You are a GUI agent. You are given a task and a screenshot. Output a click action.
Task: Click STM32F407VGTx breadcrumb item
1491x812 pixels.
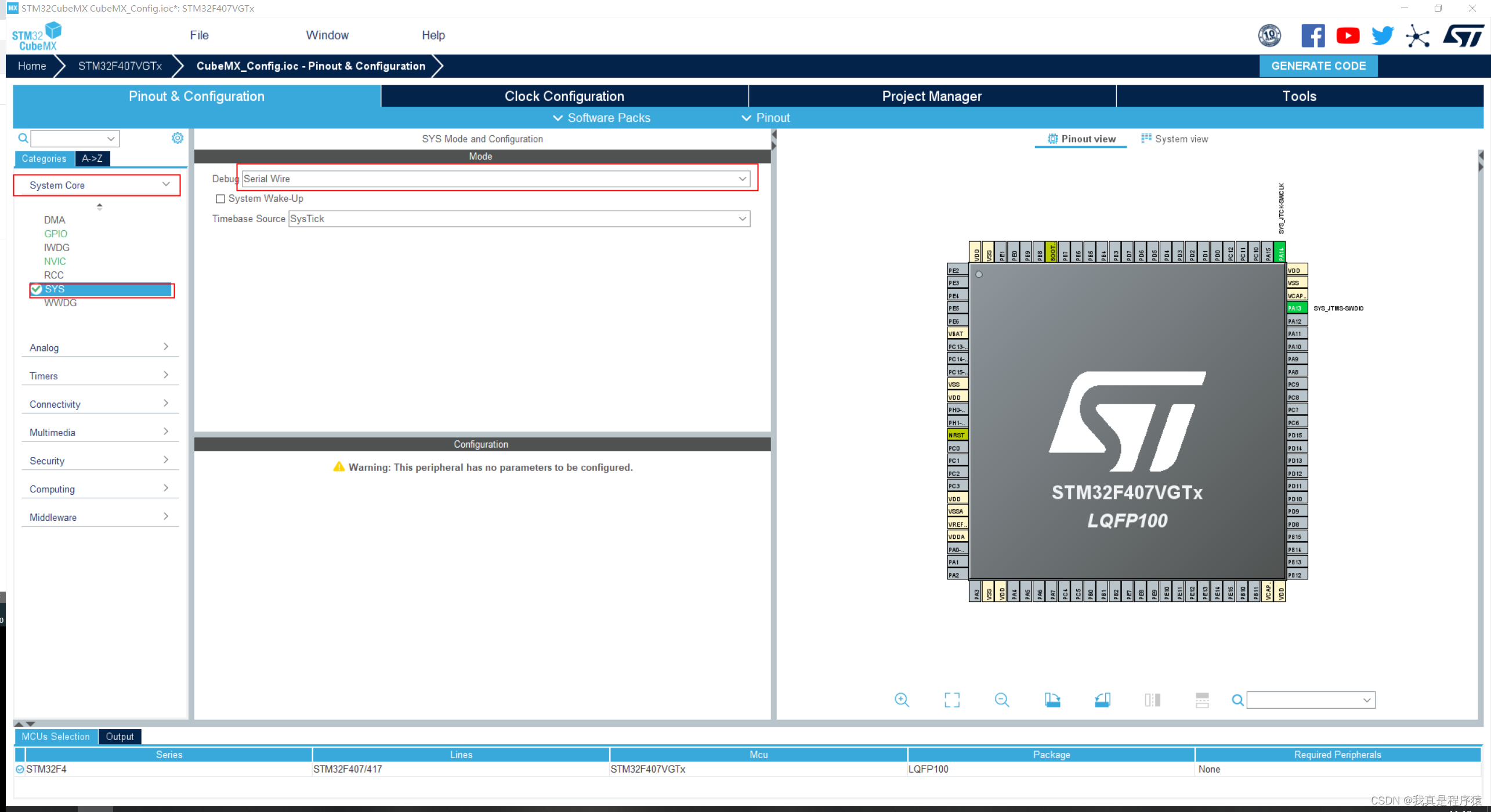(120, 66)
